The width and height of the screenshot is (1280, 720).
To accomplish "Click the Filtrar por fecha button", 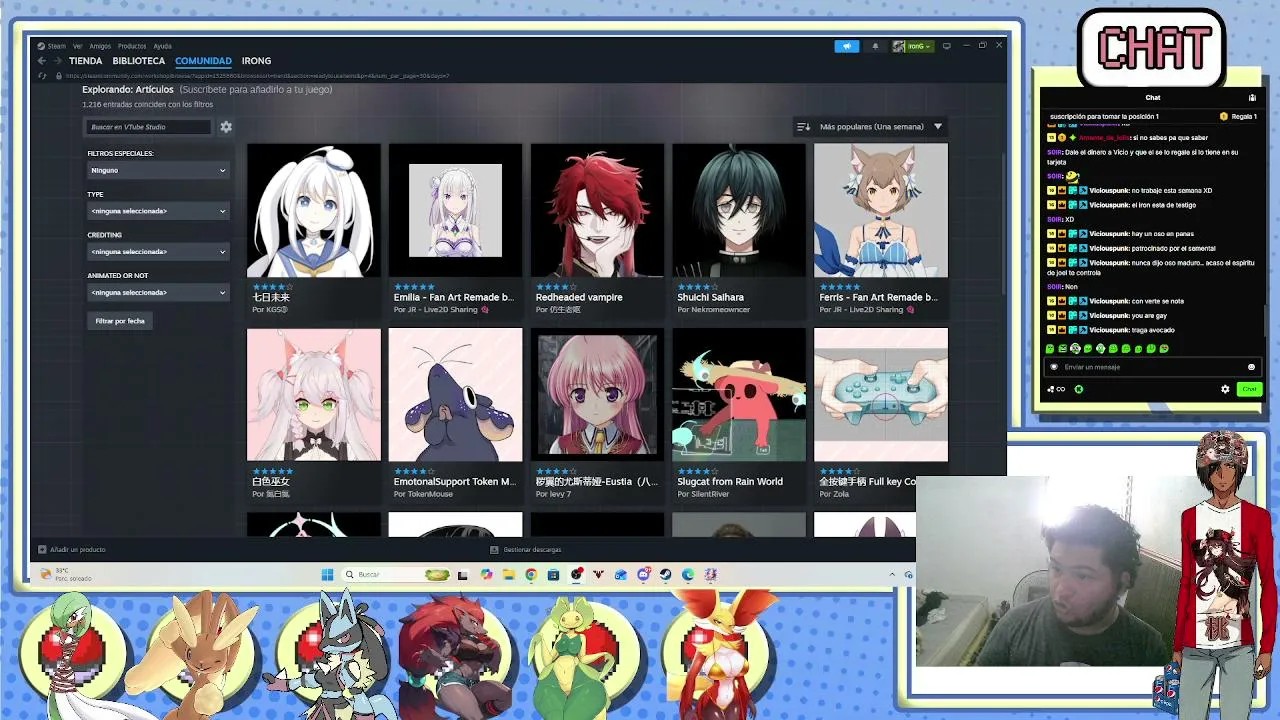I will click(120, 321).
